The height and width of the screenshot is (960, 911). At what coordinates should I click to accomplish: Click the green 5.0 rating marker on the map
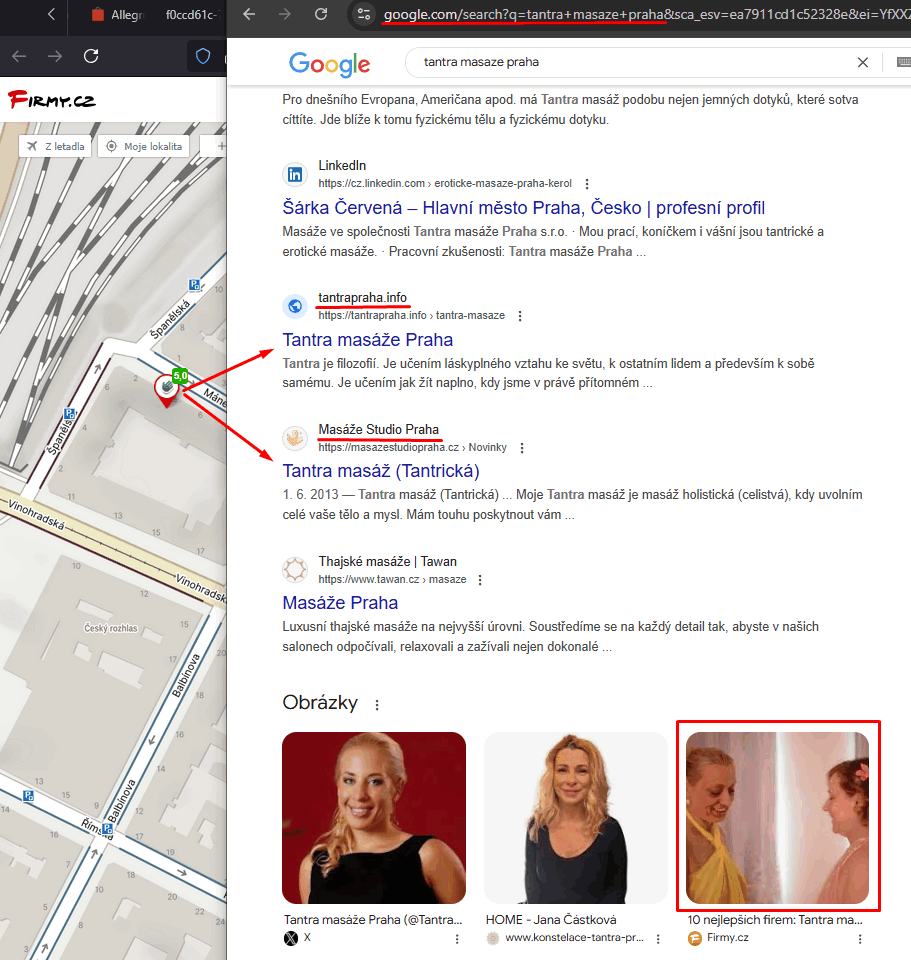click(x=178, y=377)
